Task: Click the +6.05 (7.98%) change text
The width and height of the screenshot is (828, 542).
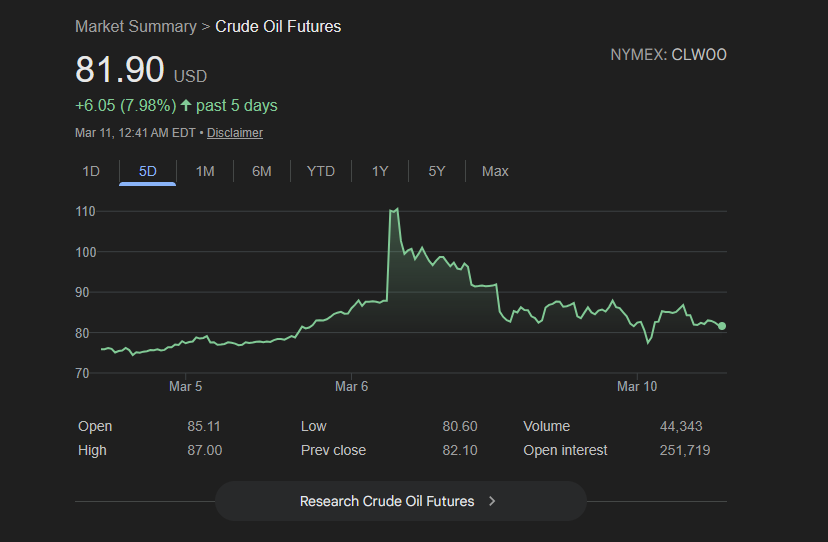Action: (x=126, y=105)
